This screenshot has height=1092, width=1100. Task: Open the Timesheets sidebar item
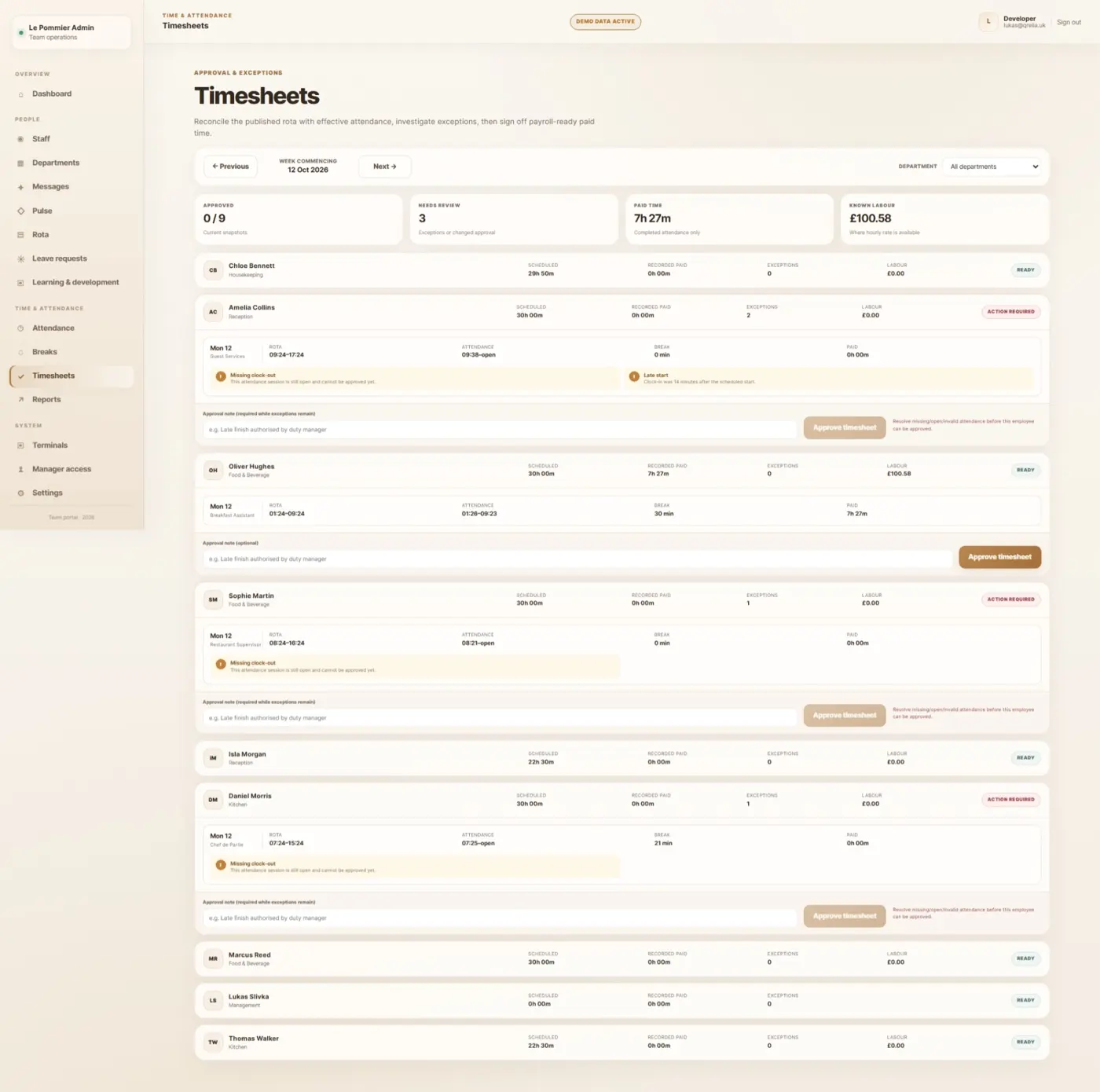tap(71, 376)
